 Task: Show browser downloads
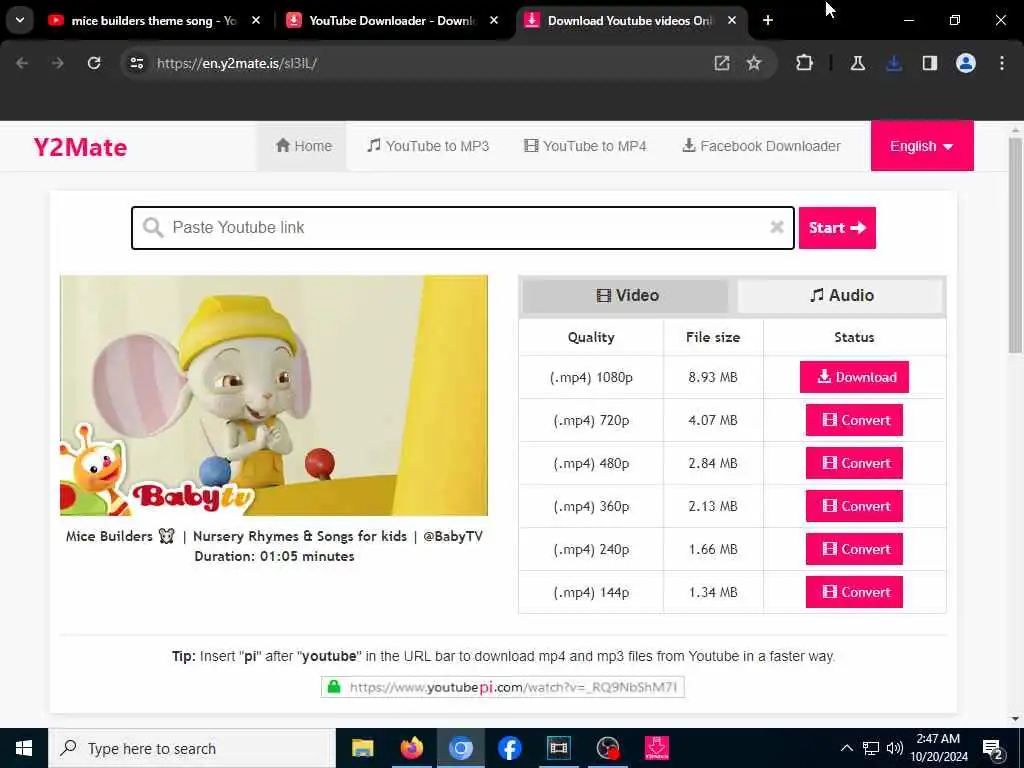coord(893,63)
